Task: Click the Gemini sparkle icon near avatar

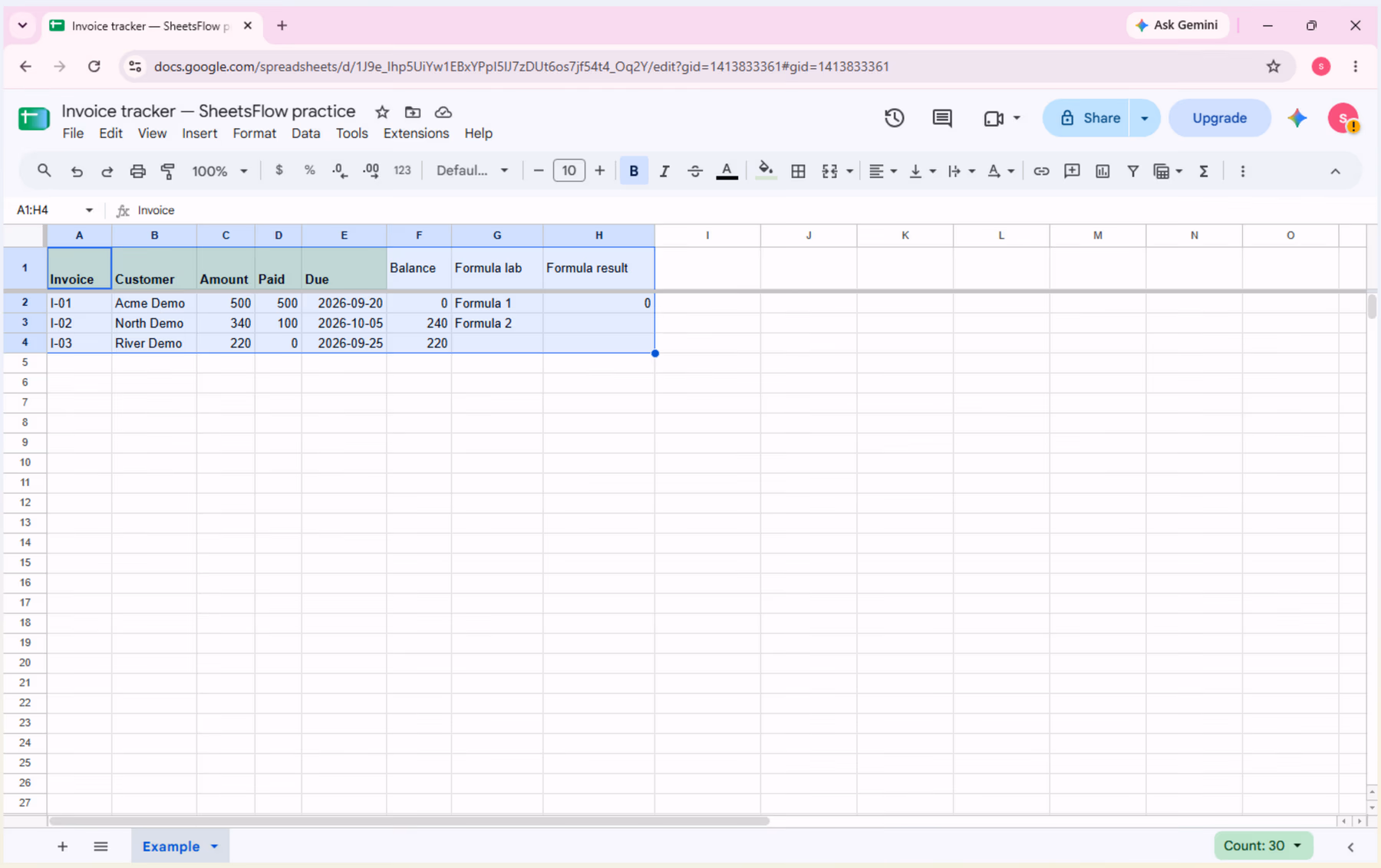Action: 1297,118
